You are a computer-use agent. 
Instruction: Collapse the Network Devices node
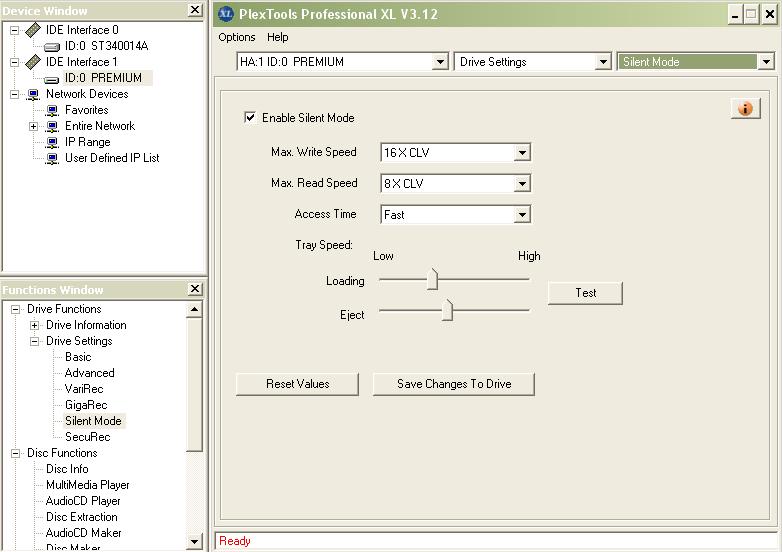pyautogui.click(x=14, y=94)
